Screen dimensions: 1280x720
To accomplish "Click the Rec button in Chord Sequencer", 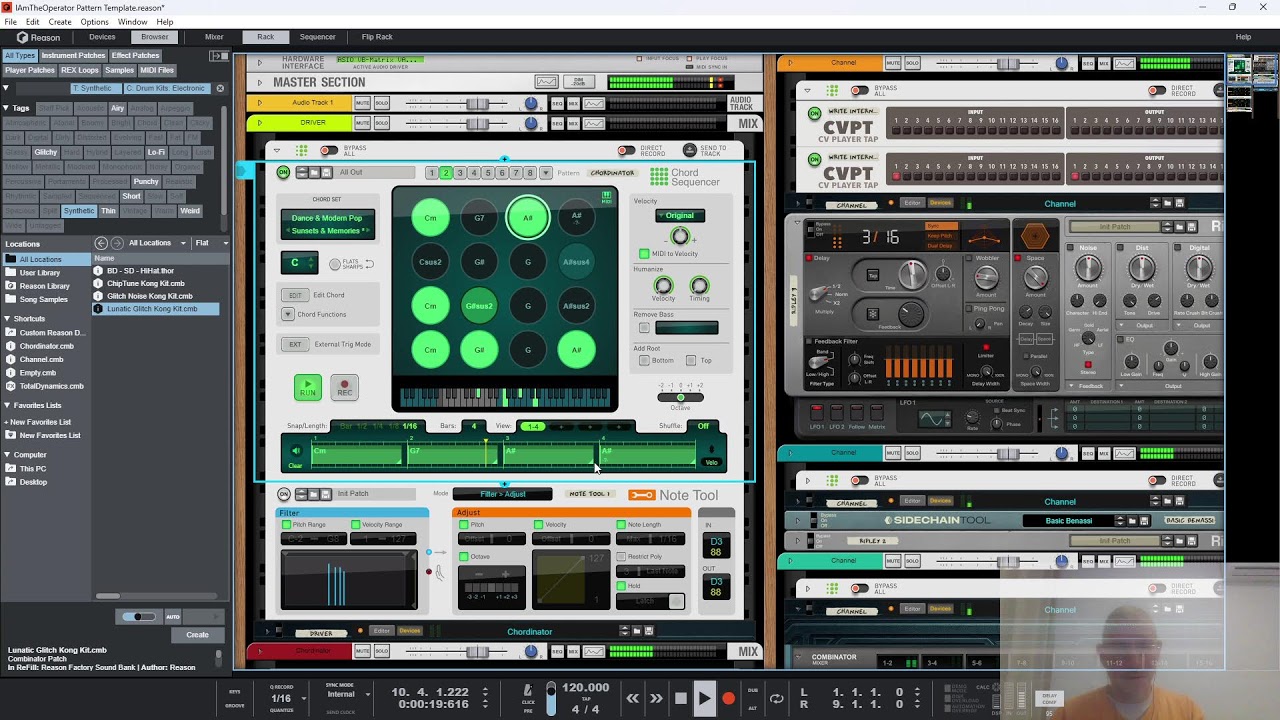I will (x=344, y=387).
